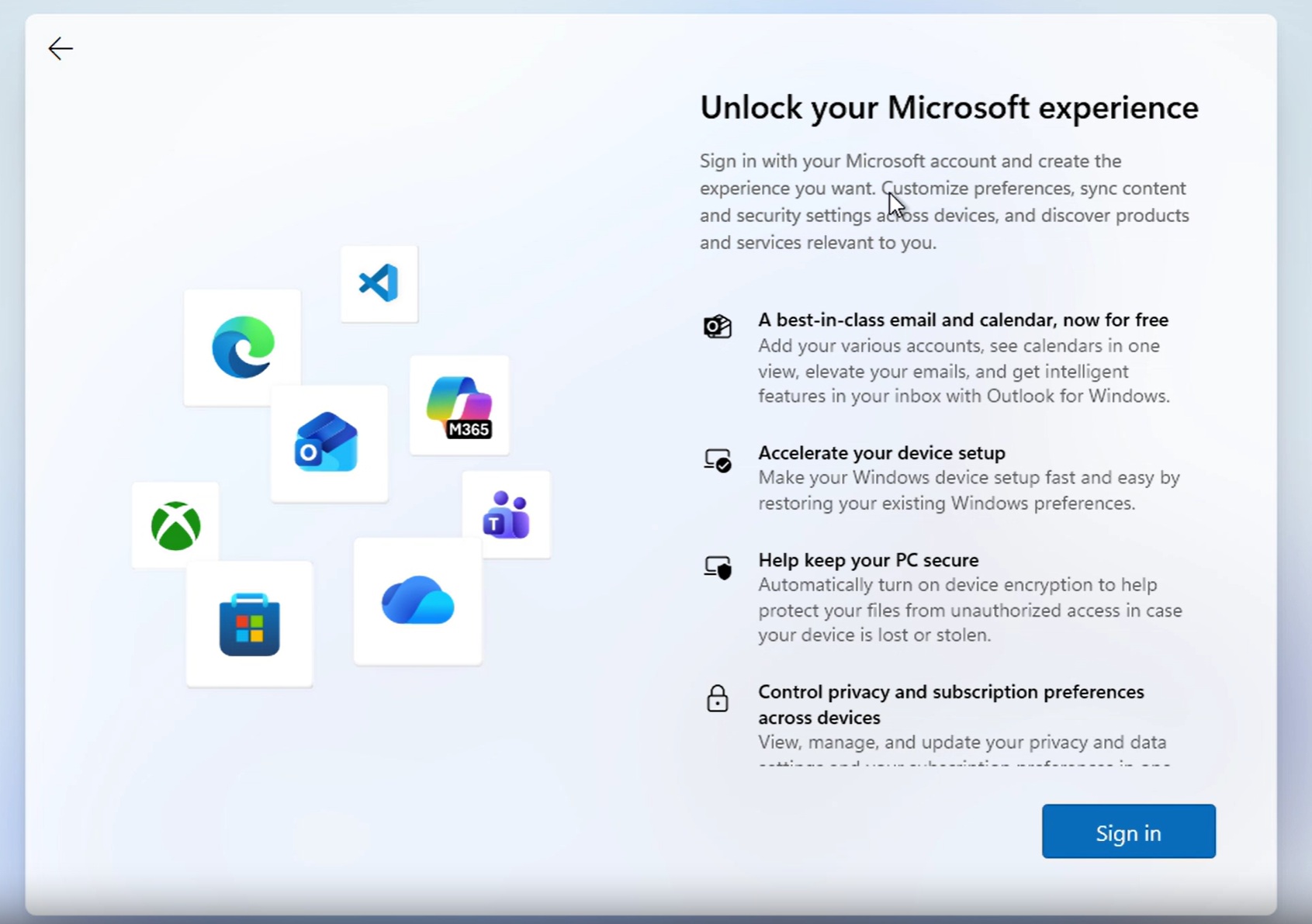Click the Microsoft Teams icon tile
This screenshot has width=1312, height=924.
pyautogui.click(x=507, y=514)
